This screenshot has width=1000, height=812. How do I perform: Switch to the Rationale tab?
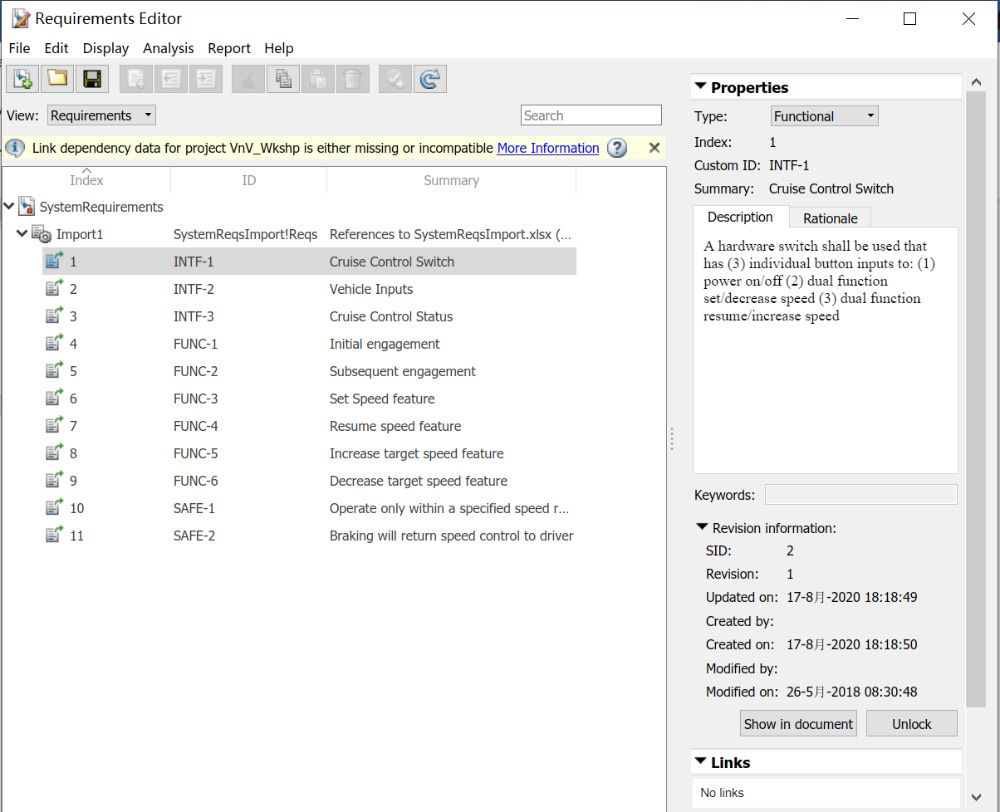pyautogui.click(x=830, y=218)
